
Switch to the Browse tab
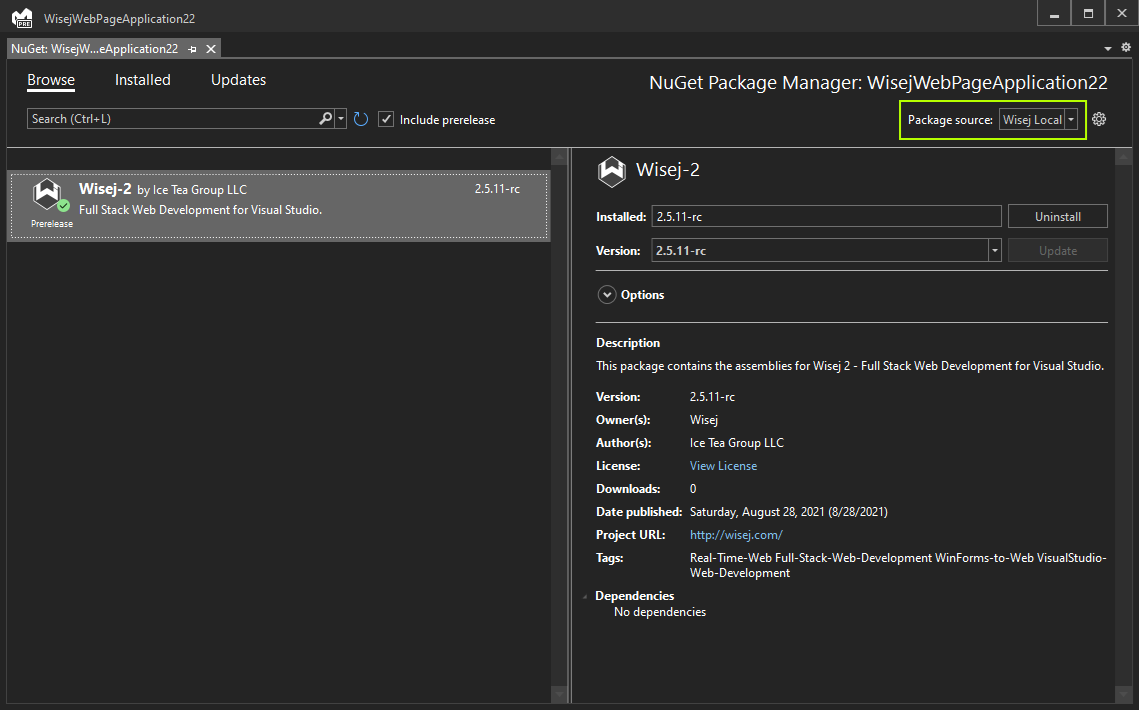point(51,80)
